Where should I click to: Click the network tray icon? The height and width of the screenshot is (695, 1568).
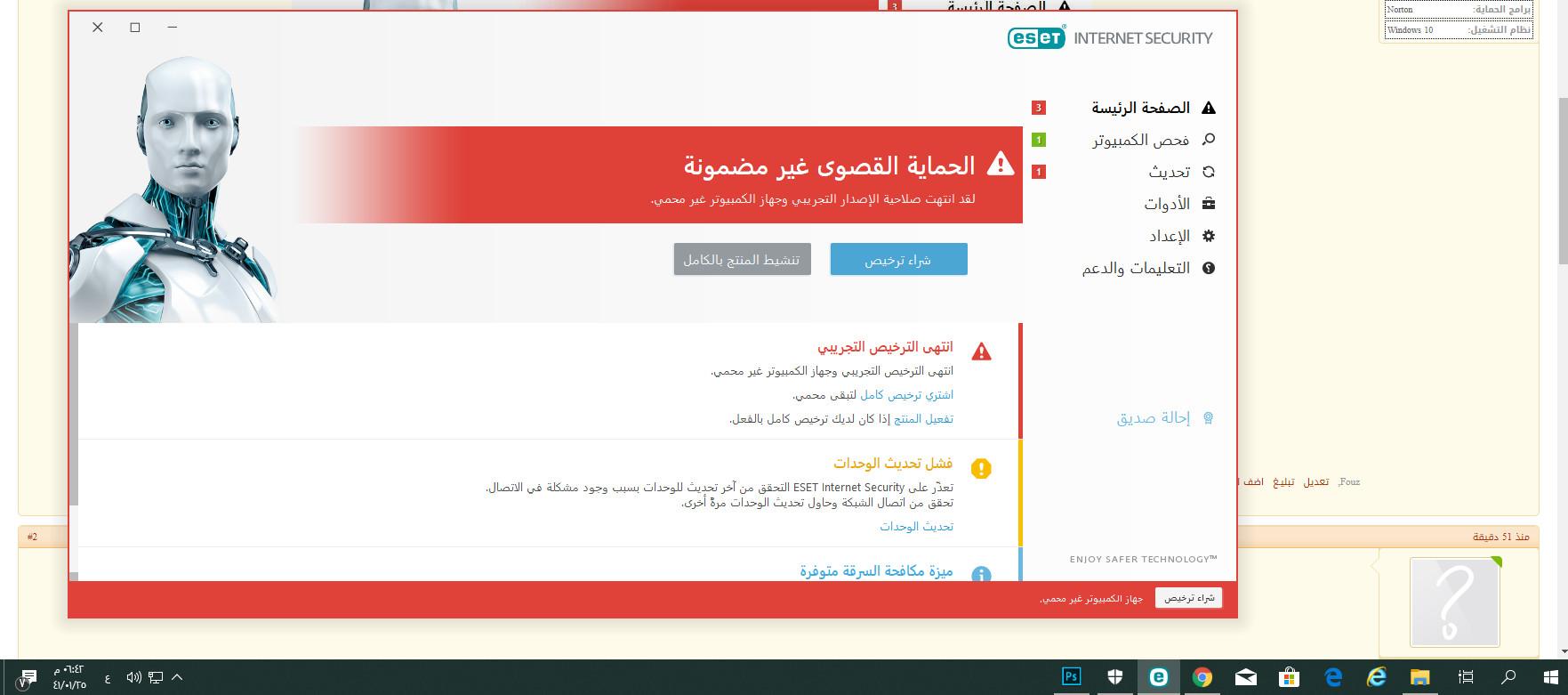pyautogui.click(x=156, y=678)
